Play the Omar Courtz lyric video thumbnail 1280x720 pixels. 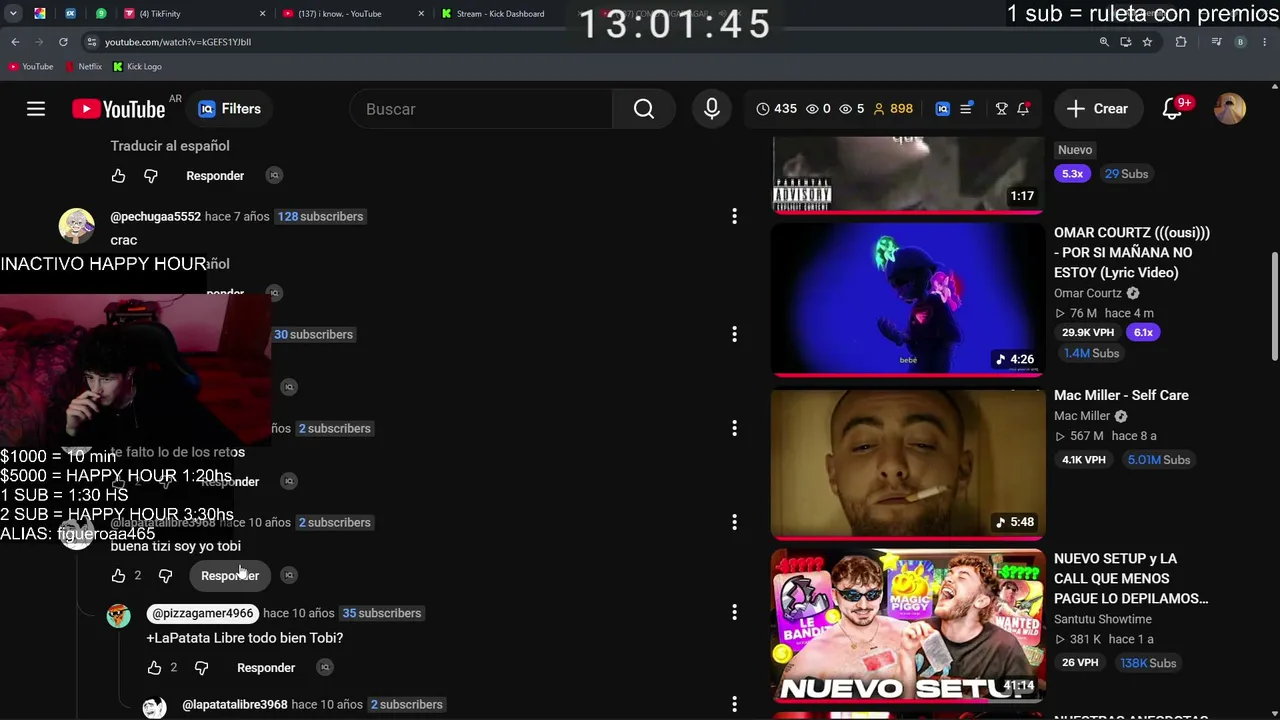coord(908,299)
